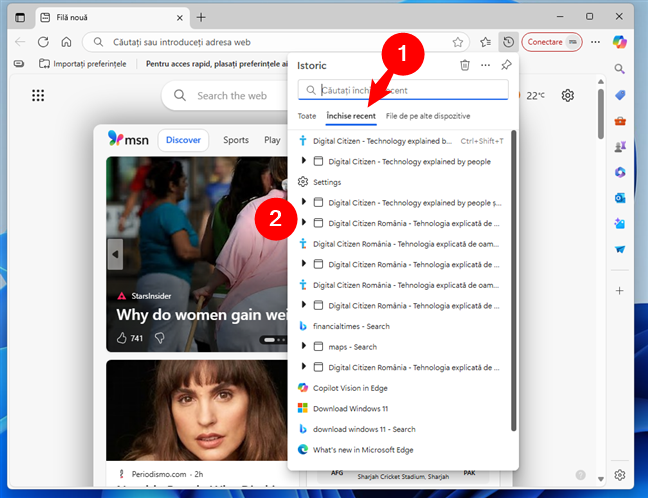Open Favorites star list icon
The height and width of the screenshot is (498, 648).
point(485,42)
